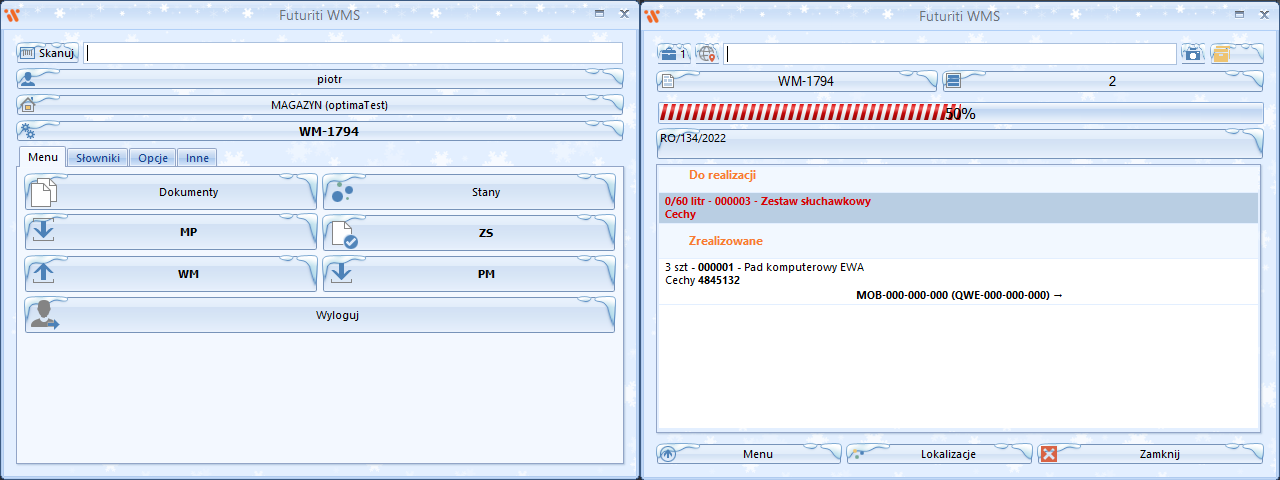The height and width of the screenshot is (480, 1280).
Task: Open the Stany stock levels button
Action: point(468,192)
